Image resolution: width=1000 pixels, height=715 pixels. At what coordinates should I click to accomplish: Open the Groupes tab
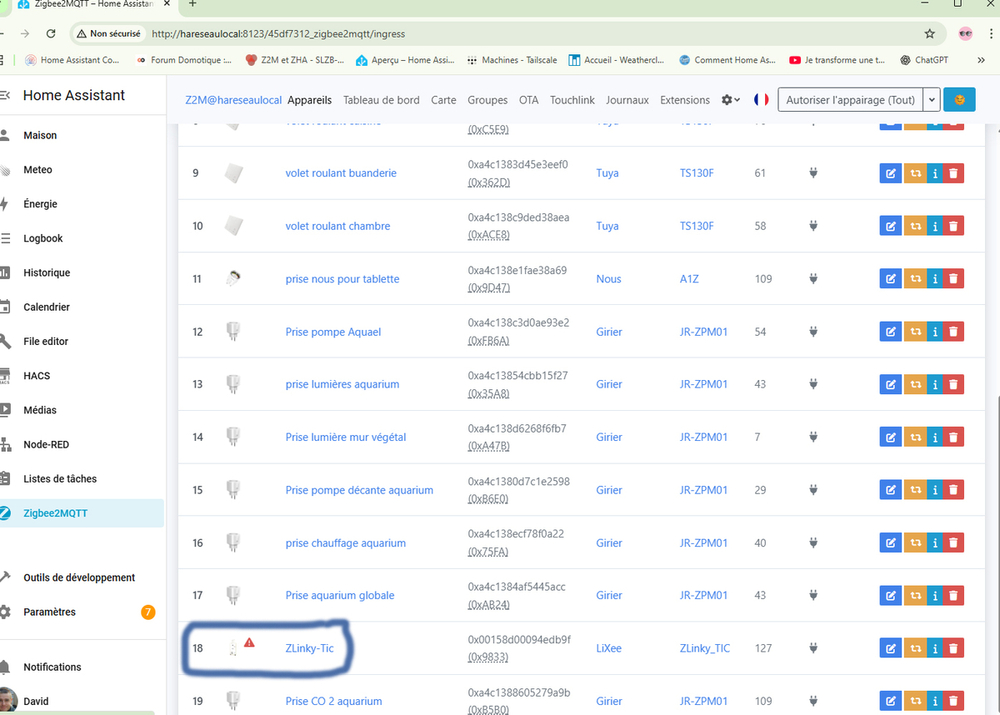point(487,100)
